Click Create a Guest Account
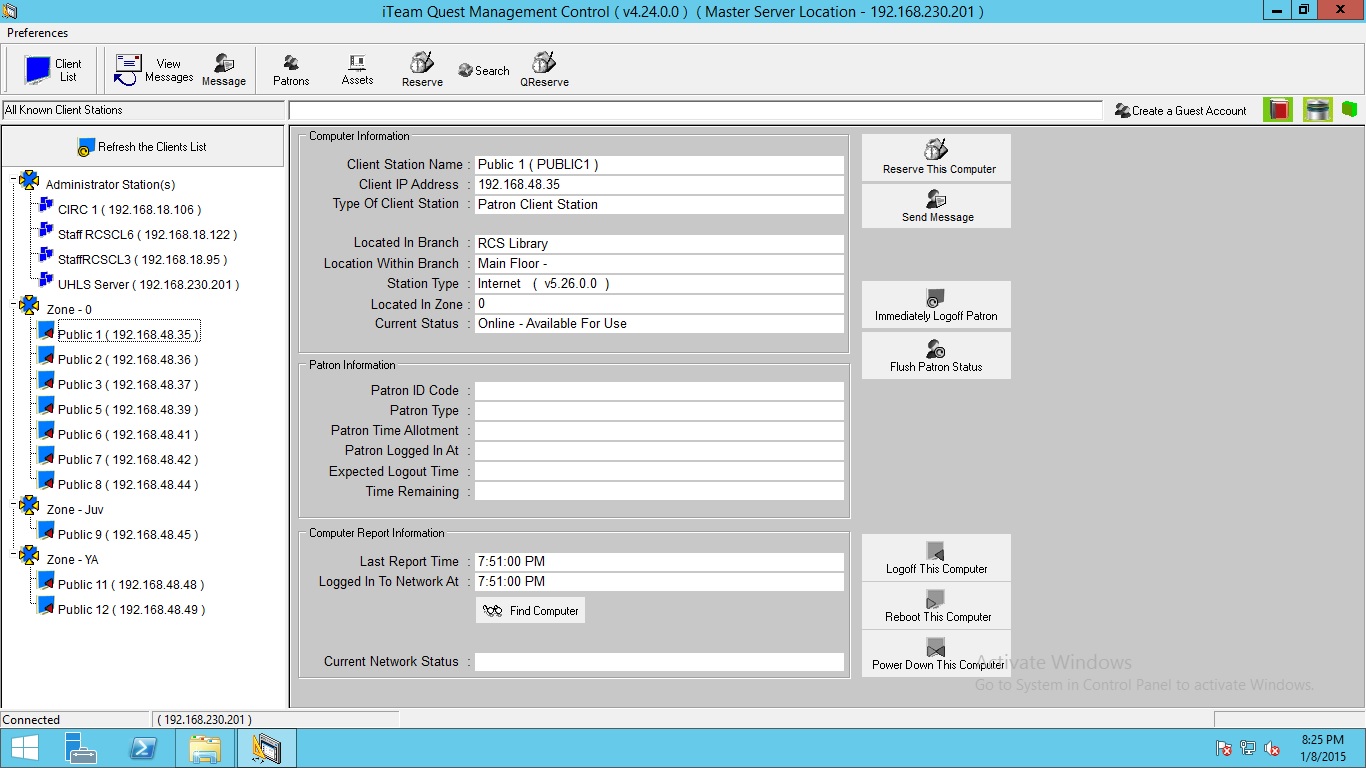This screenshot has width=1366, height=768. point(1181,111)
